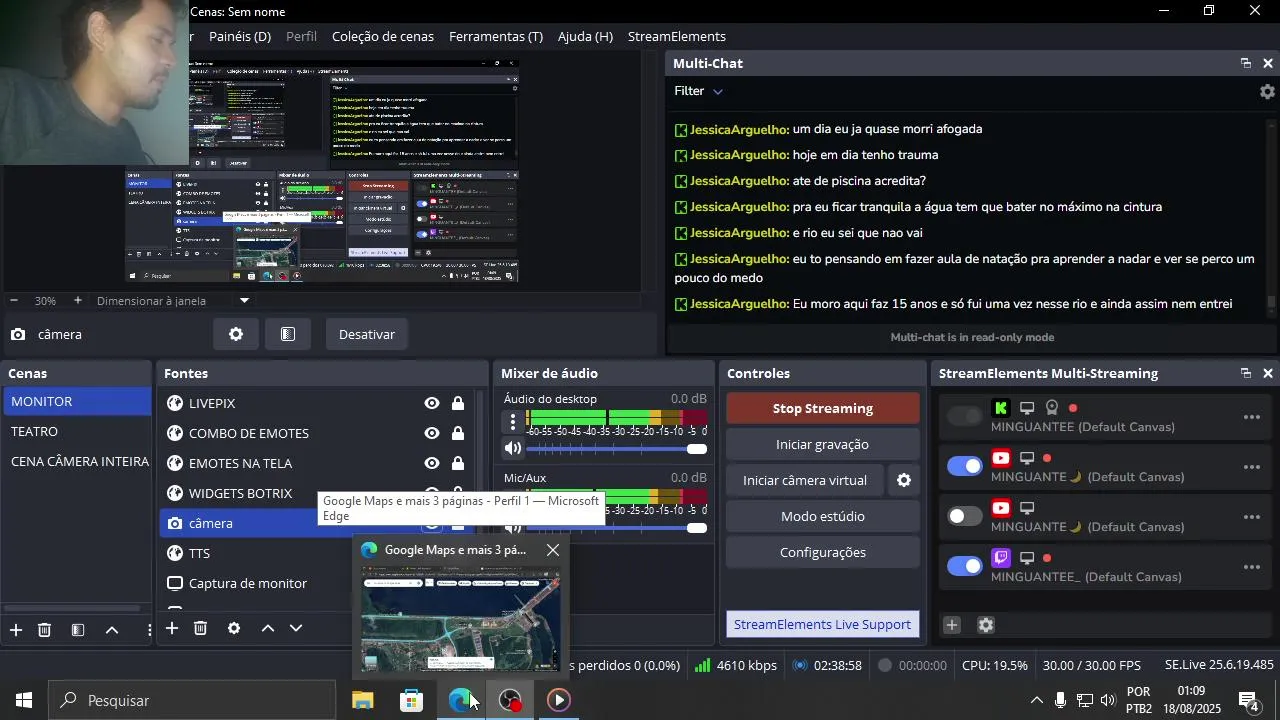
Task: Open the Ajuda (H) menu
Action: click(585, 36)
